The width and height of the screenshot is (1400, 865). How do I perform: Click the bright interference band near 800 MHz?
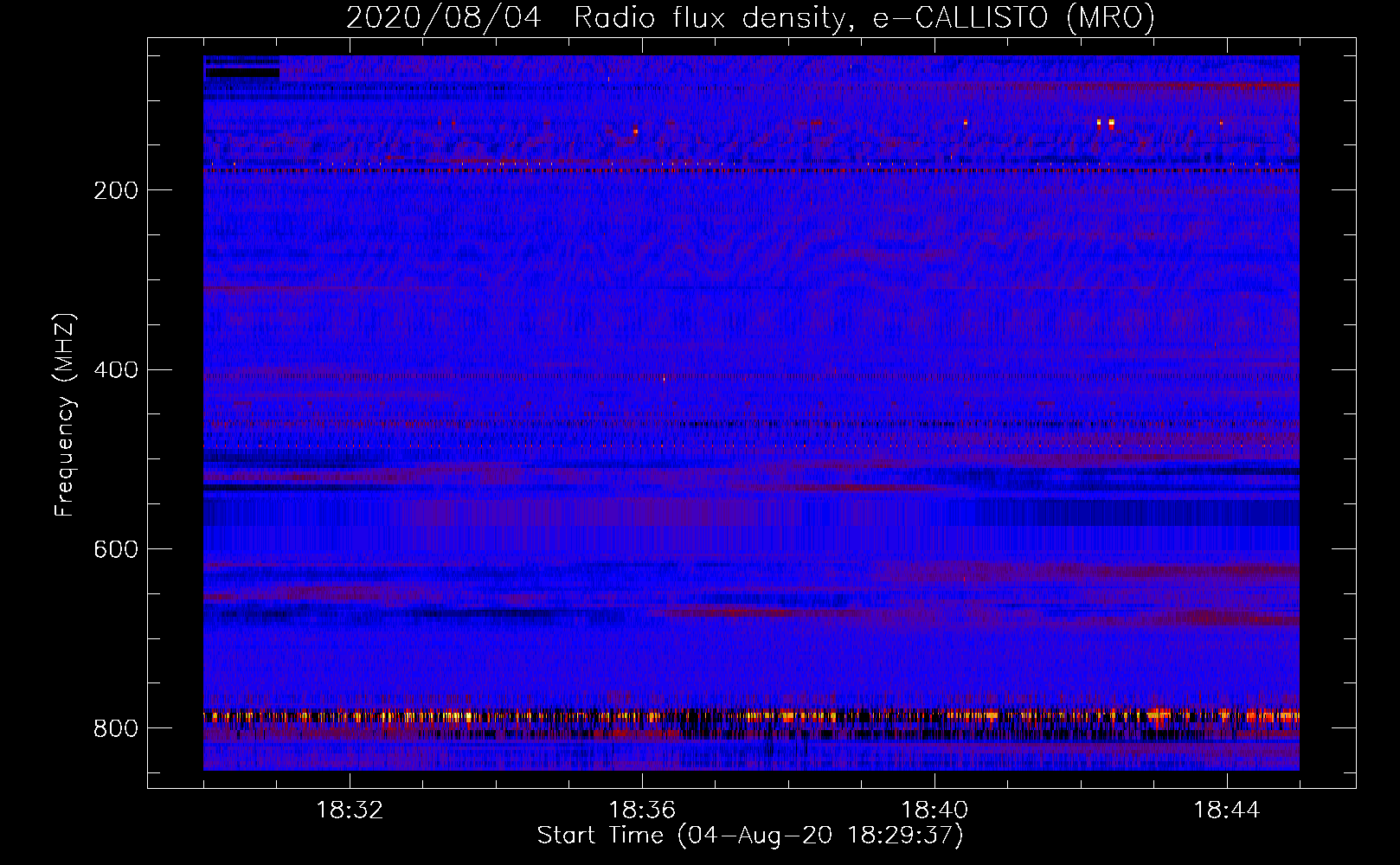(751, 716)
